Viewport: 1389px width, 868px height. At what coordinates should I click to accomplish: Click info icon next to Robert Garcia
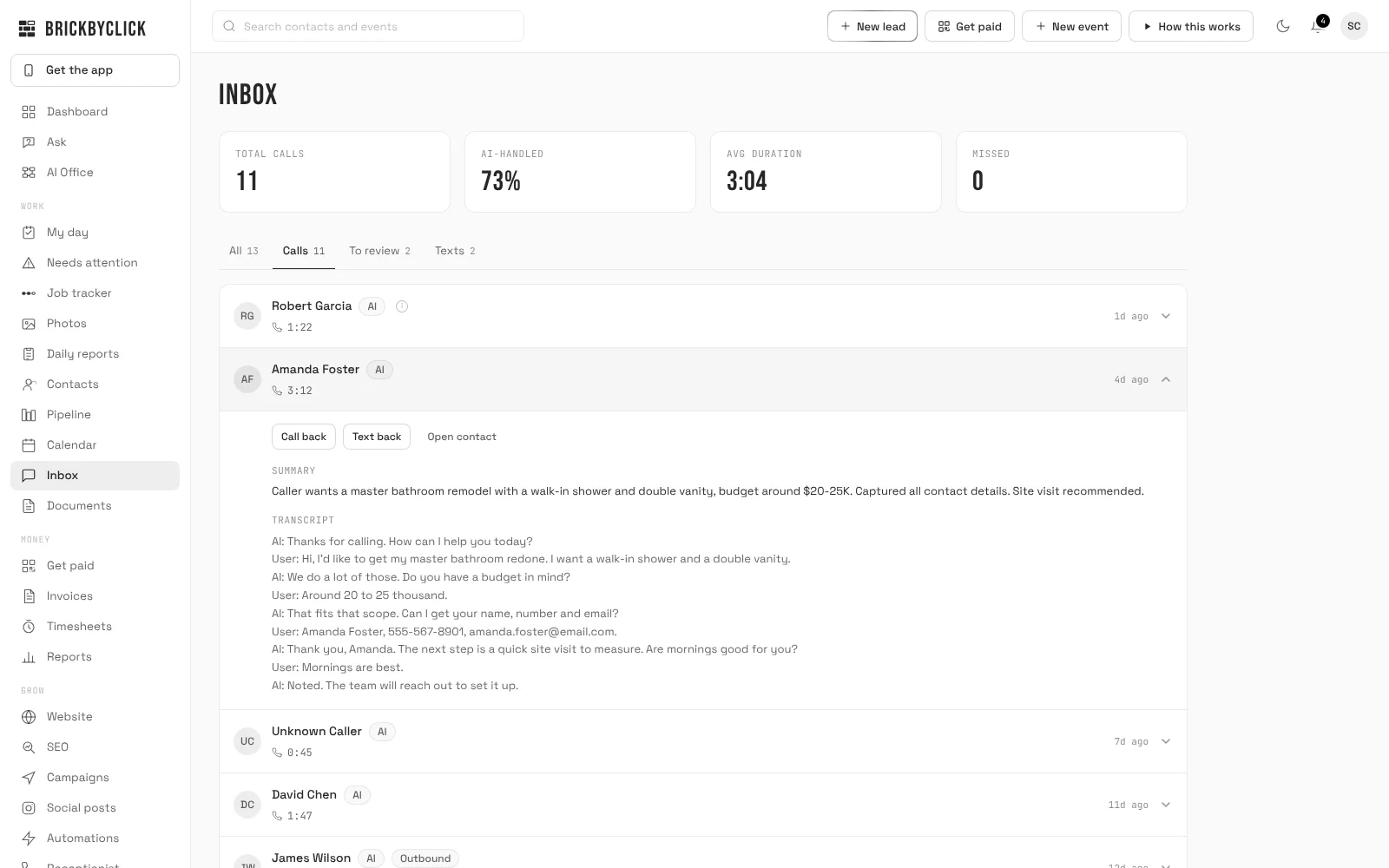402,306
